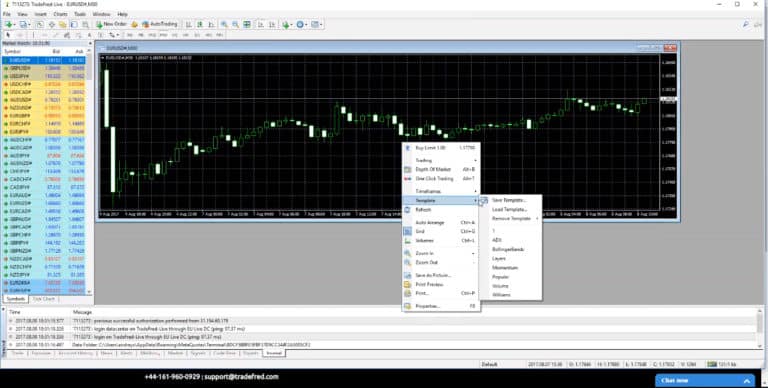
Task: Click the new chart green plus icon
Action: [x=9, y=24]
